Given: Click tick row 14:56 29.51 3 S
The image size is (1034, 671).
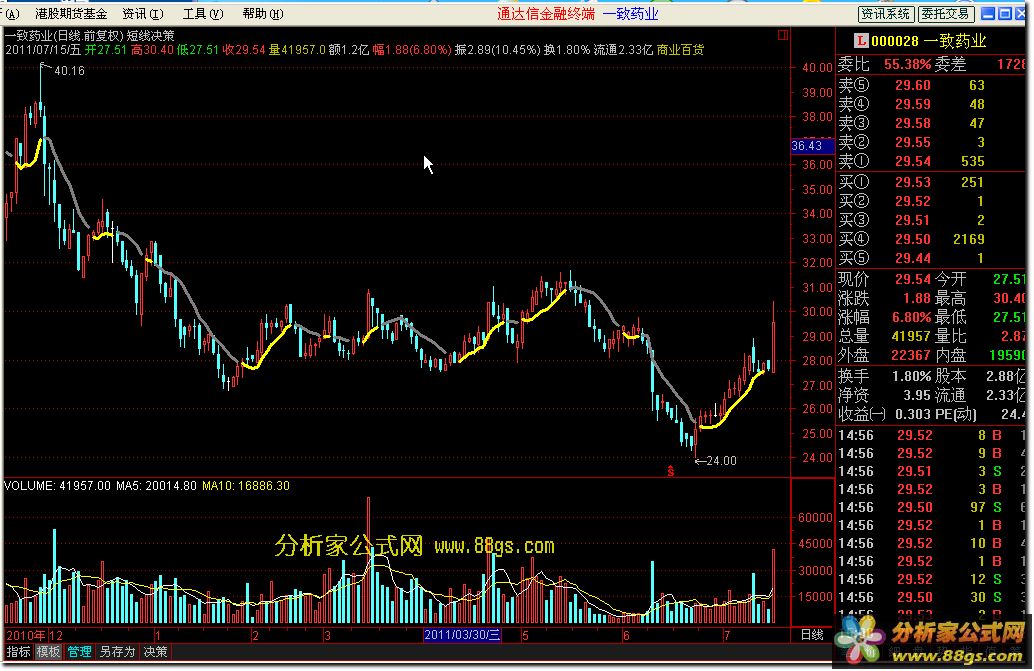Looking at the screenshot, I should 931,472.
